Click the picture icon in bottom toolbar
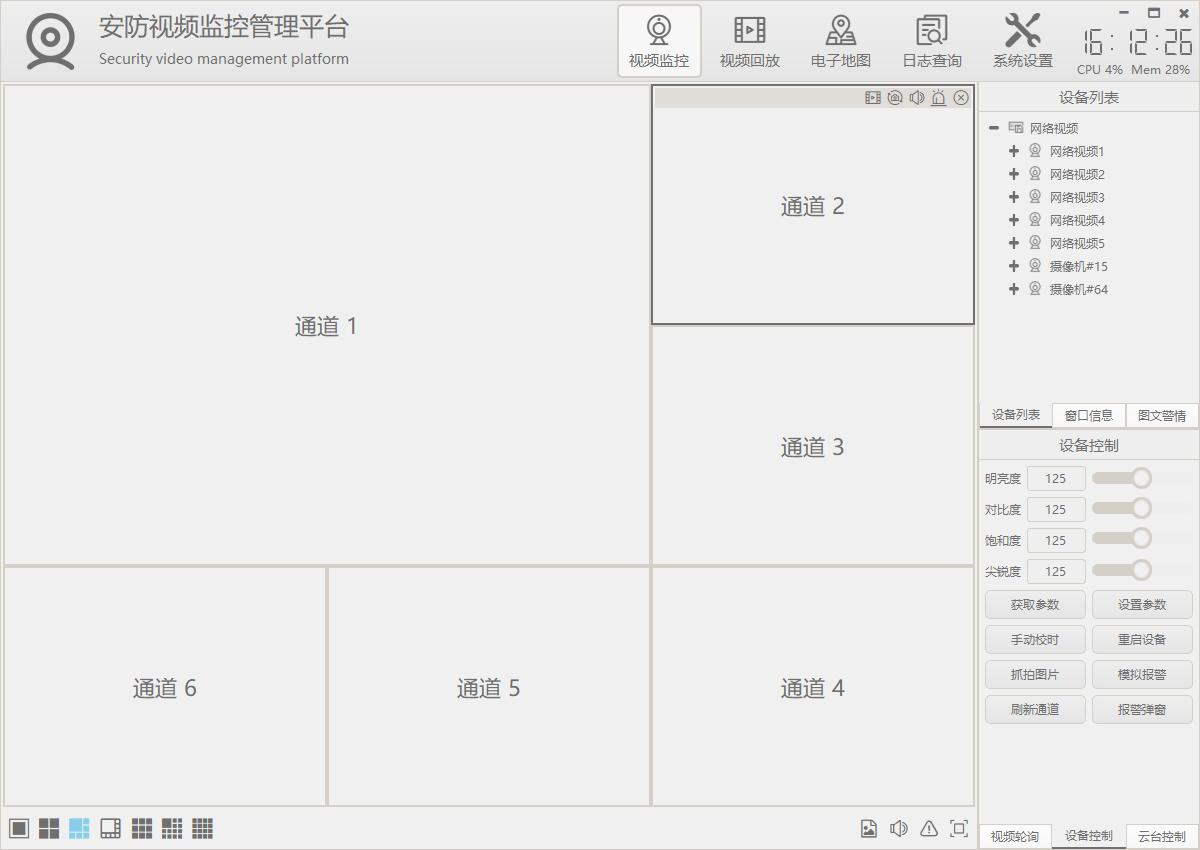The height and width of the screenshot is (850, 1200). pos(869,828)
